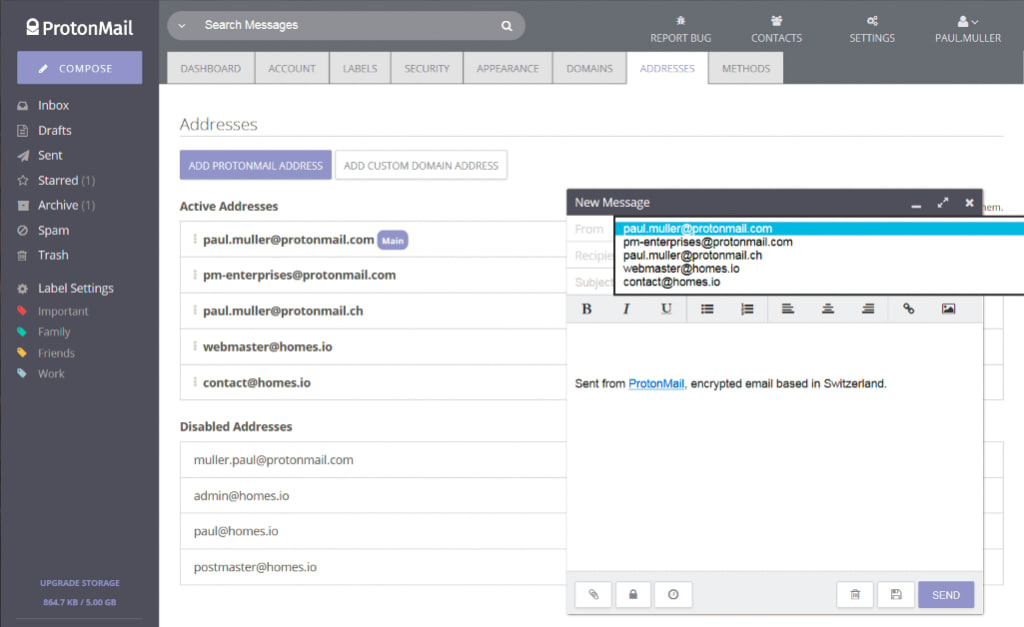Open the Domains tab
The width and height of the screenshot is (1024, 627).
(x=590, y=68)
